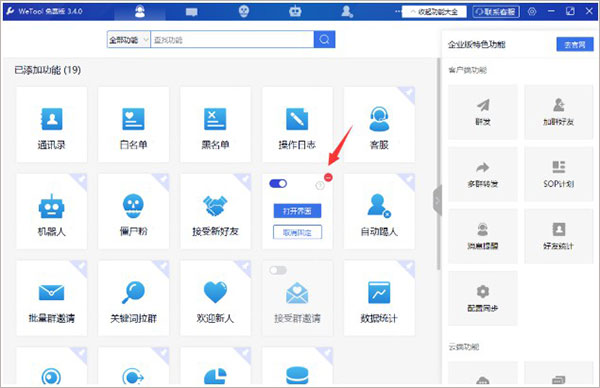Viewport: 600px width, 388px height.
Task: Select 群发 paper plane in enterprise panel
Action: [483, 112]
